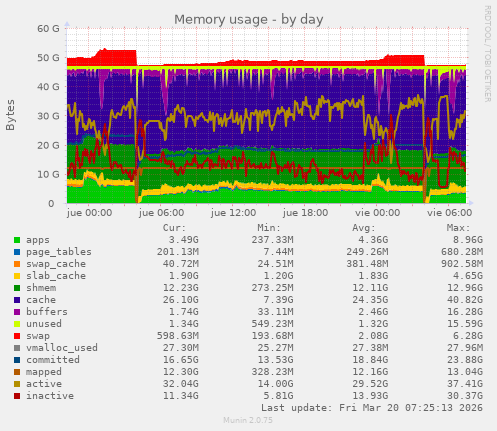The width and height of the screenshot is (497, 431).
Task: Click the 'Max:' column header
Action: [458, 228]
